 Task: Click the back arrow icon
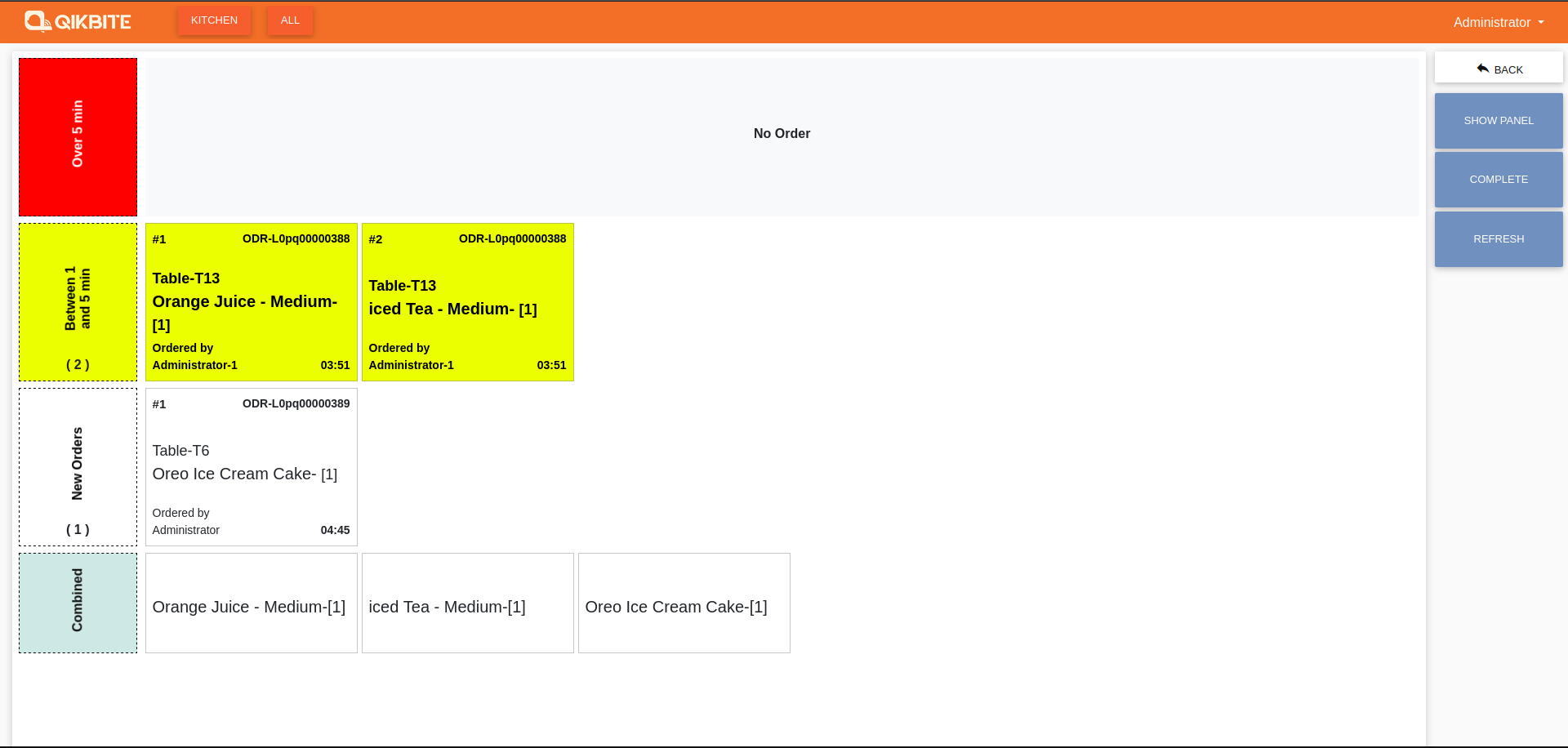(1482, 69)
